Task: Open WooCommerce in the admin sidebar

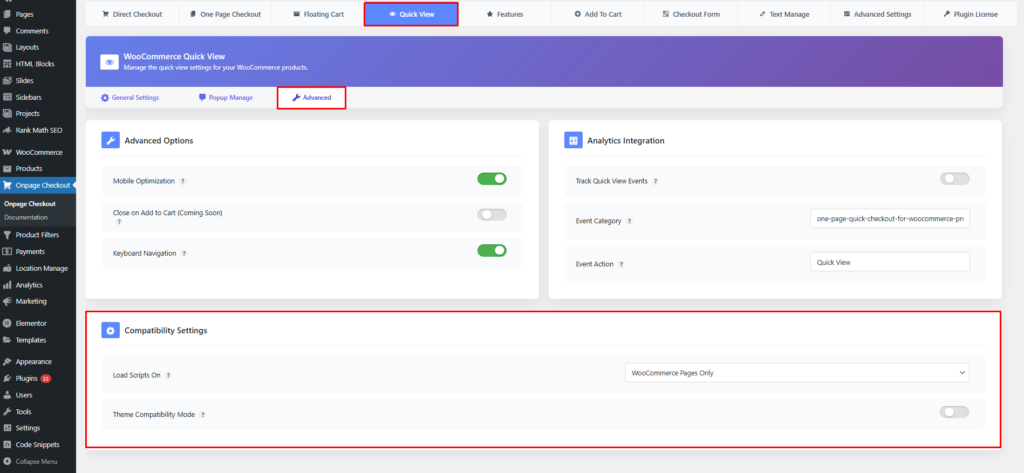Action: [38, 152]
